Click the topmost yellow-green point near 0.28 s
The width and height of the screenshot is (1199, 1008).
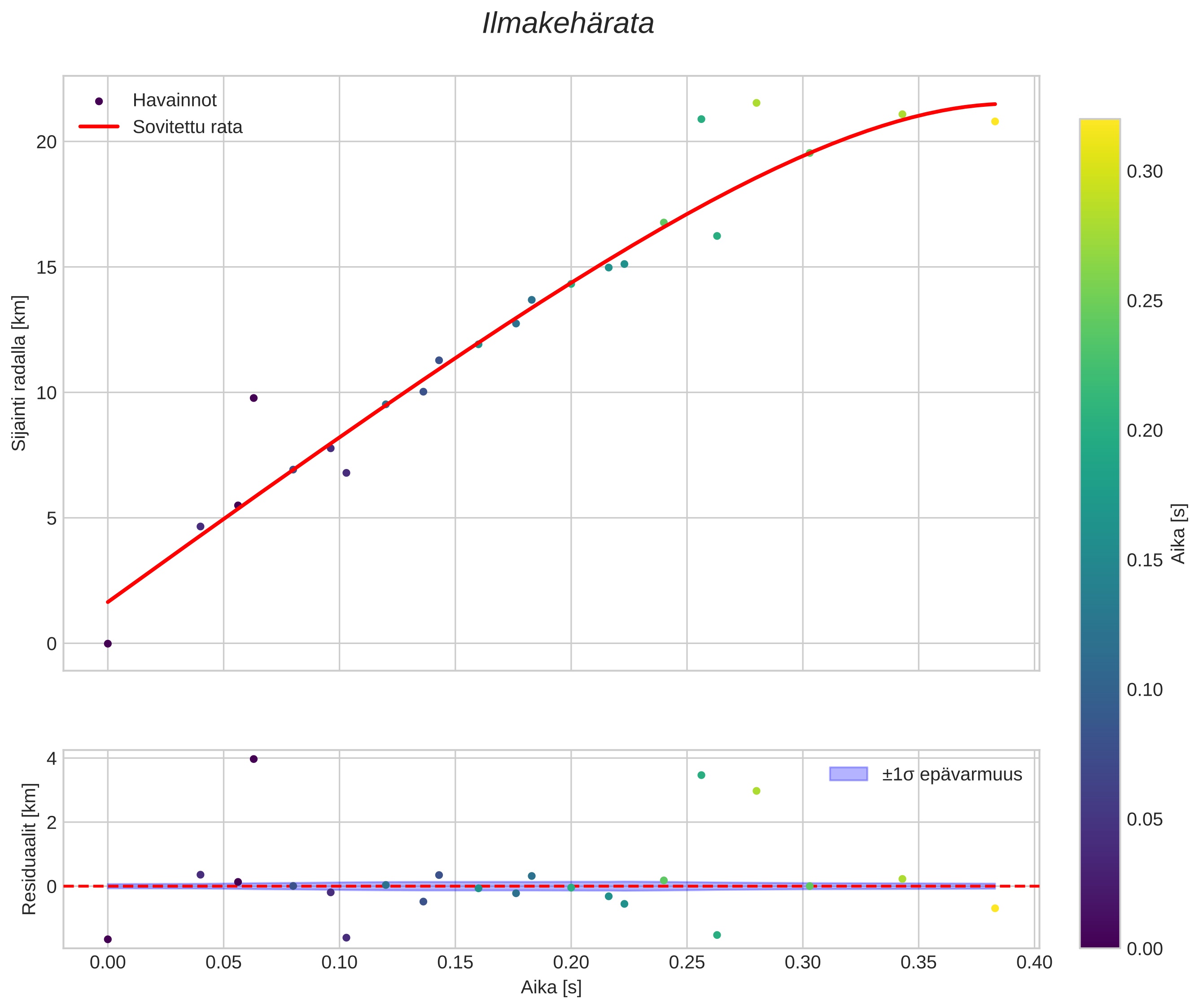pos(756,103)
